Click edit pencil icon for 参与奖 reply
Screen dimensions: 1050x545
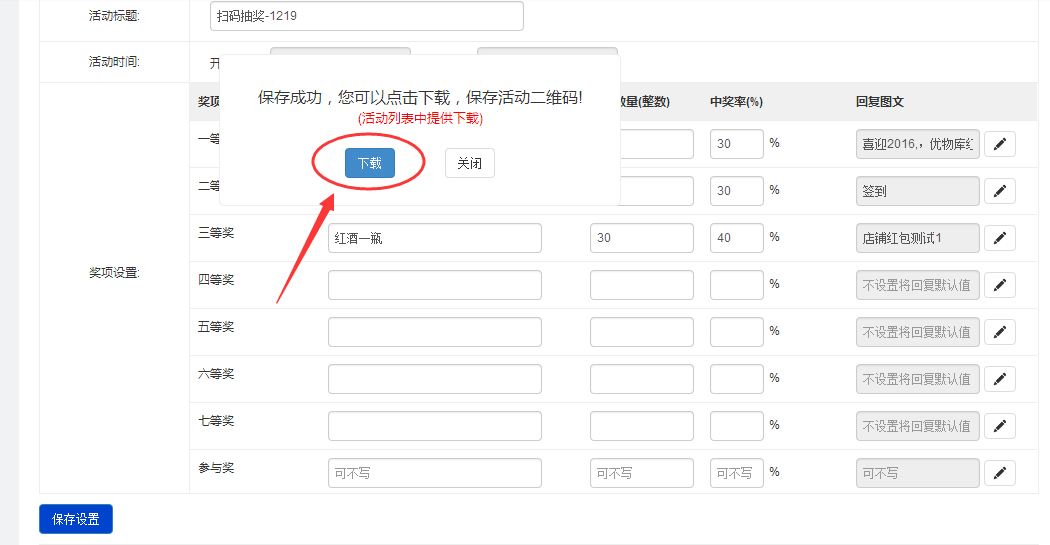(x=999, y=473)
